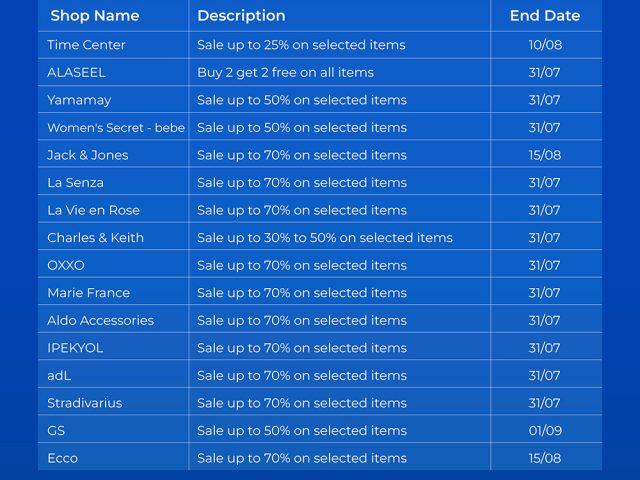Select the Charles & Keith shop name
This screenshot has width=640, height=480.
(x=95, y=238)
